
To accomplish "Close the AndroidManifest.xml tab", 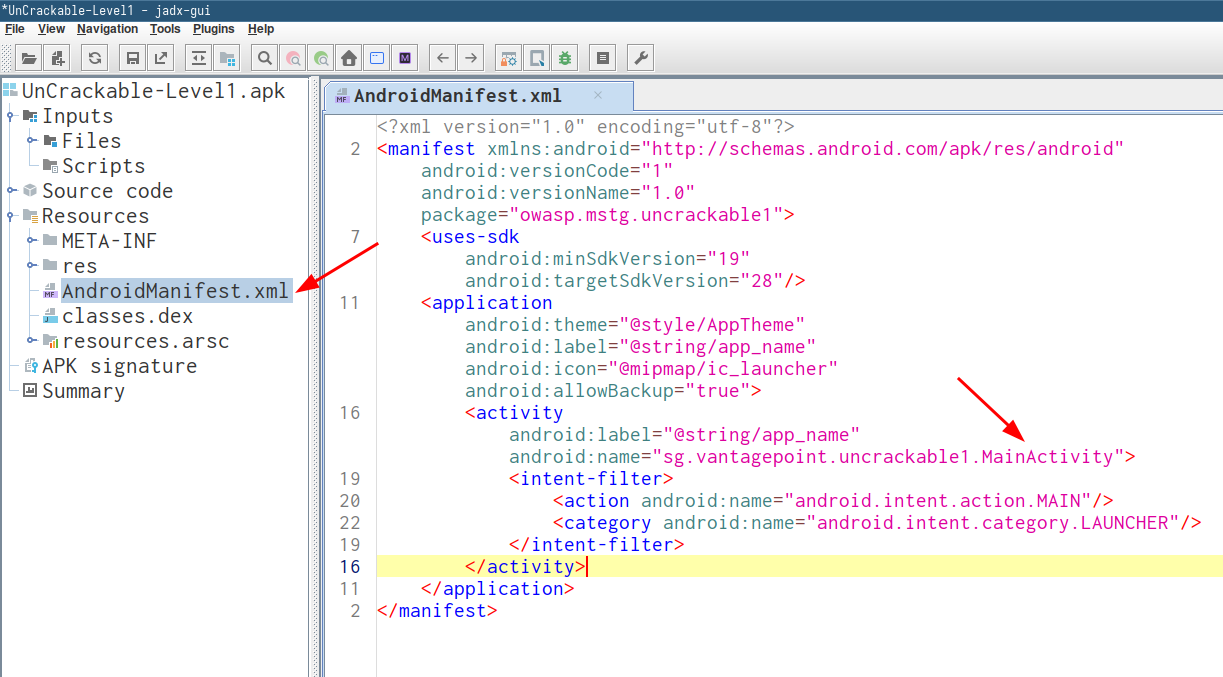I will click(x=598, y=95).
